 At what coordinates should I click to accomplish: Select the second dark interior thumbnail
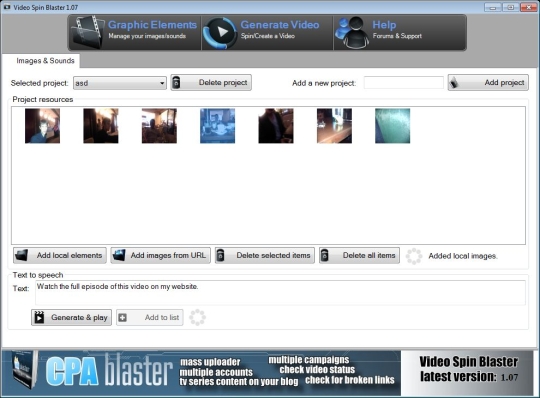pyautogui.click(x=101, y=126)
